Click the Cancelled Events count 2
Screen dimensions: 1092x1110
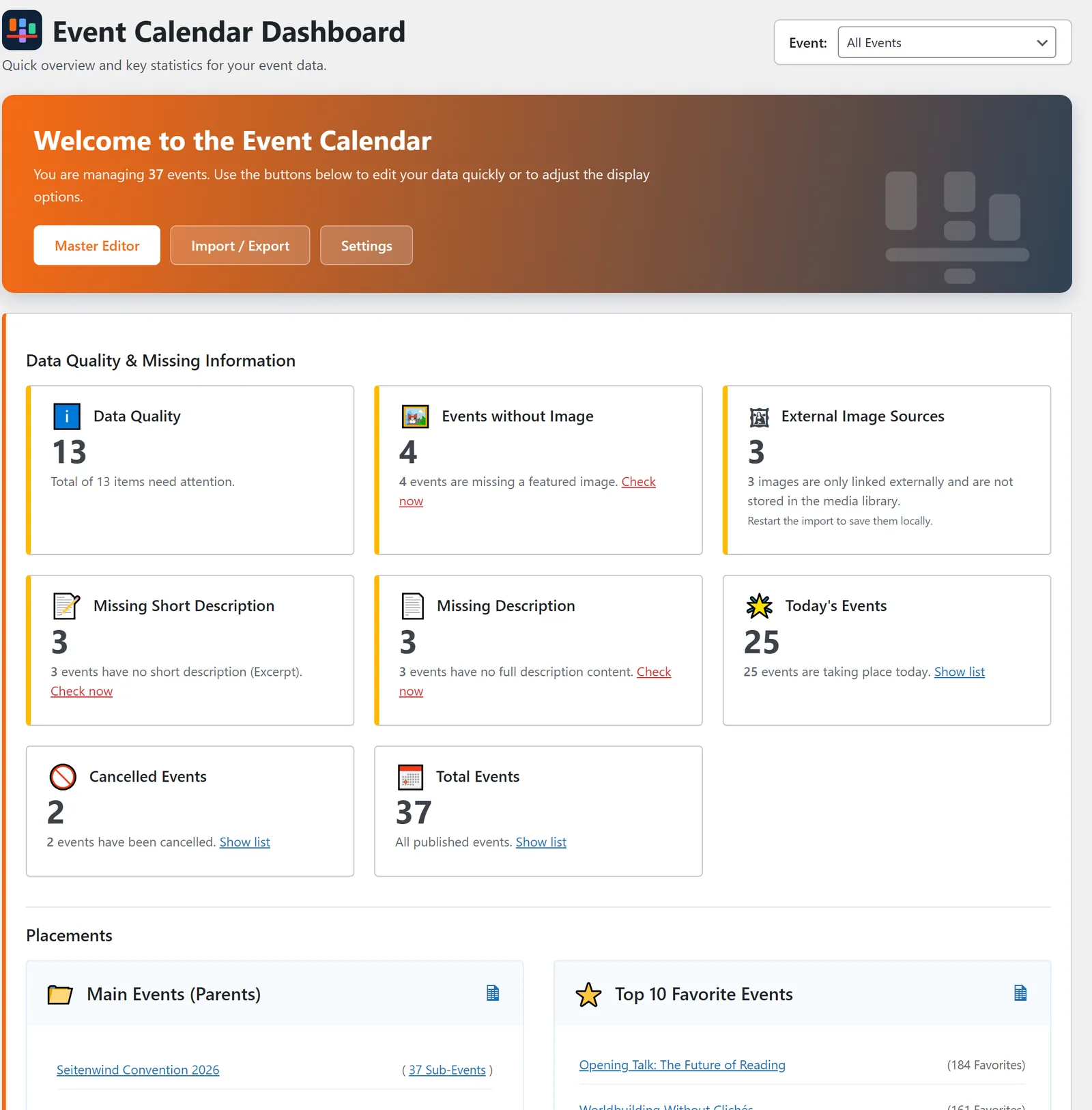[x=56, y=812]
